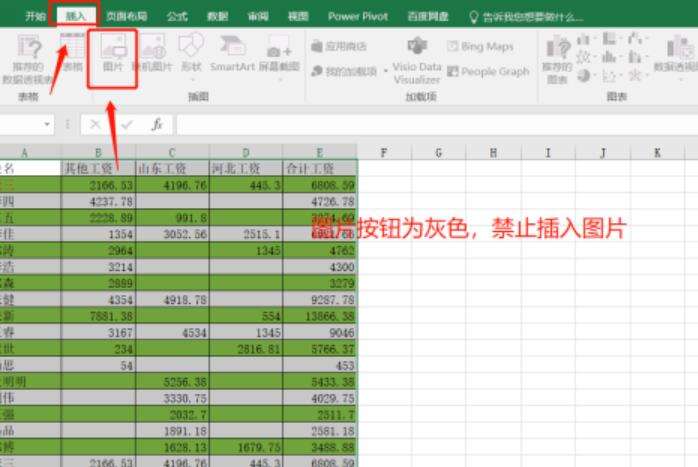The height and width of the screenshot is (467, 698).
Task: Expand the Name Box dropdown arrow
Action: pos(47,124)
